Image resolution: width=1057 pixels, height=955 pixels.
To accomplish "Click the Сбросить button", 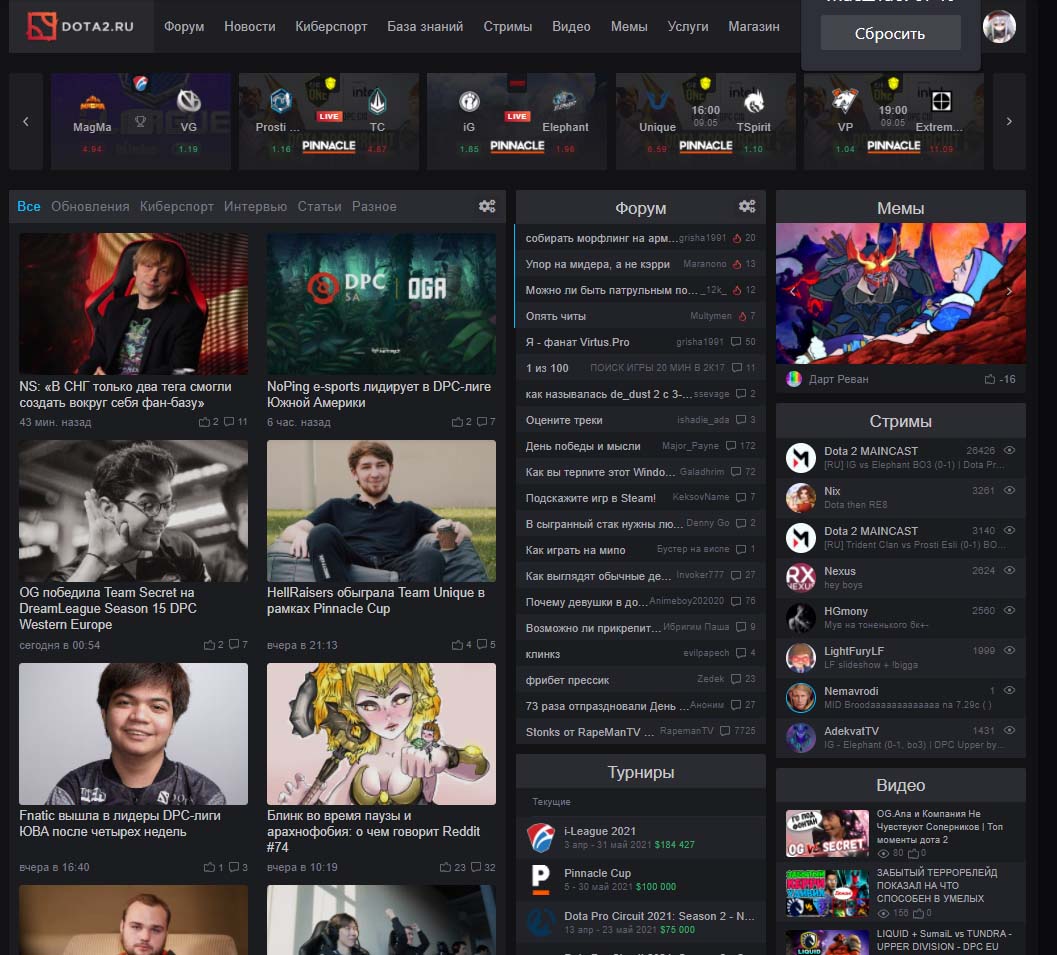I will coord(890,33).
